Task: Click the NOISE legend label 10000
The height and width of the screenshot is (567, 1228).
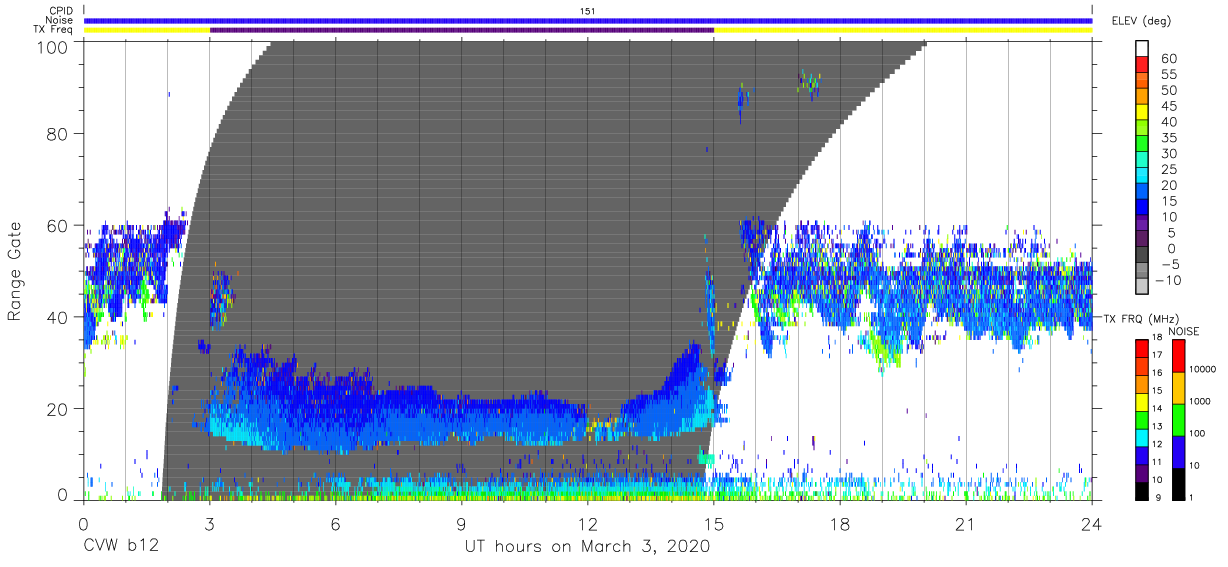Action: coord(1202,369)
